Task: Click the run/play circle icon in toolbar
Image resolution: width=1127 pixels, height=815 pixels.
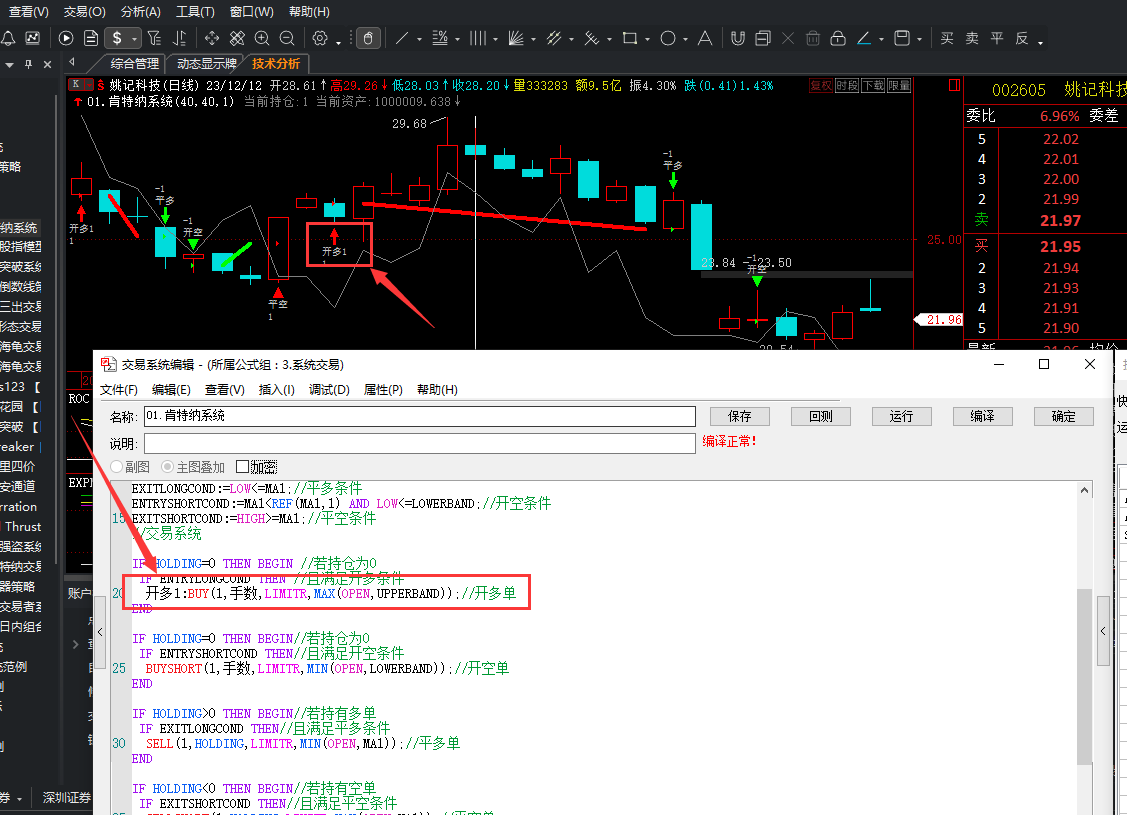Action: [x=66, y=38]
